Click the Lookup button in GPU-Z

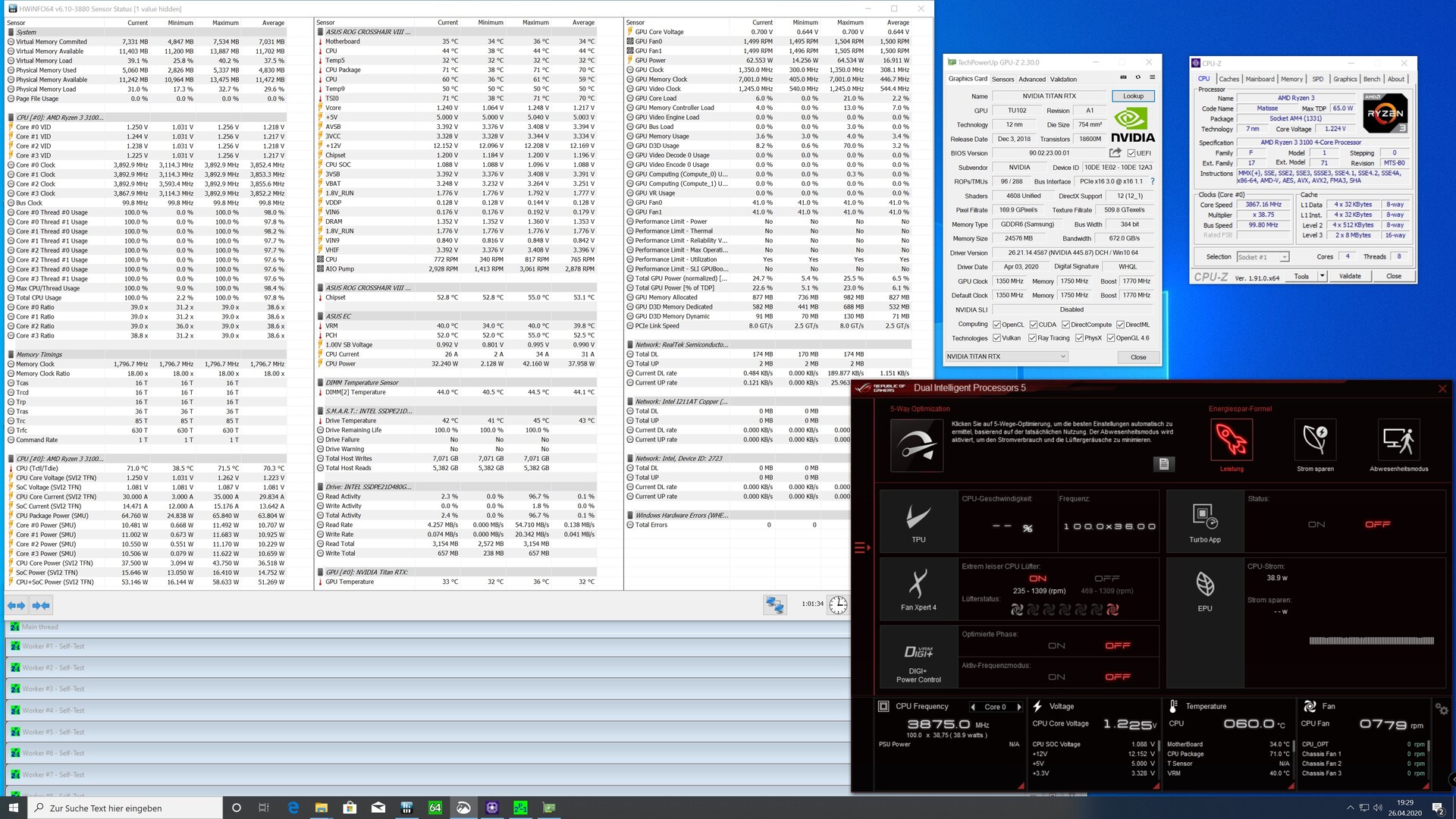(1133, 96)
